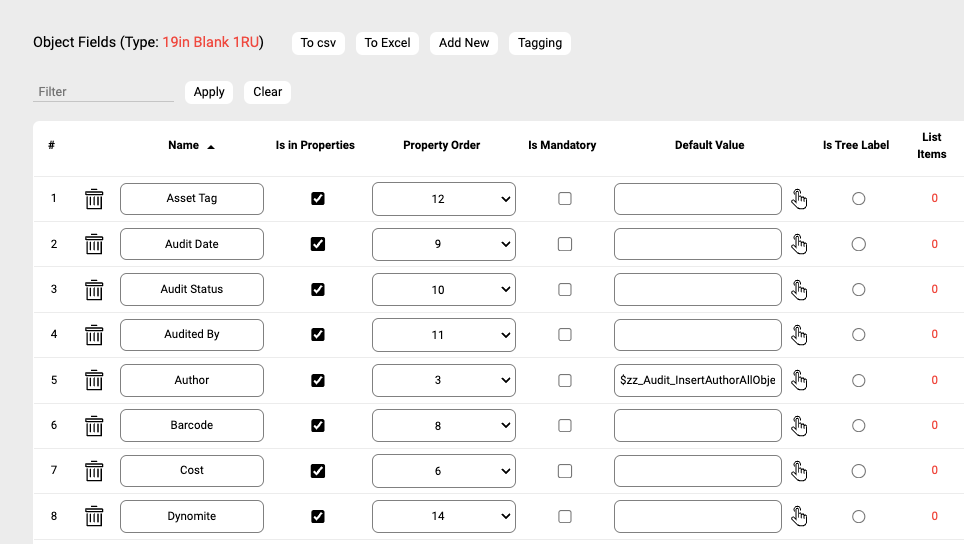Viewport: 964px width, 544px height.
Task: Open Property Order dropdown for Asset Tag
Action: [443, 199]
